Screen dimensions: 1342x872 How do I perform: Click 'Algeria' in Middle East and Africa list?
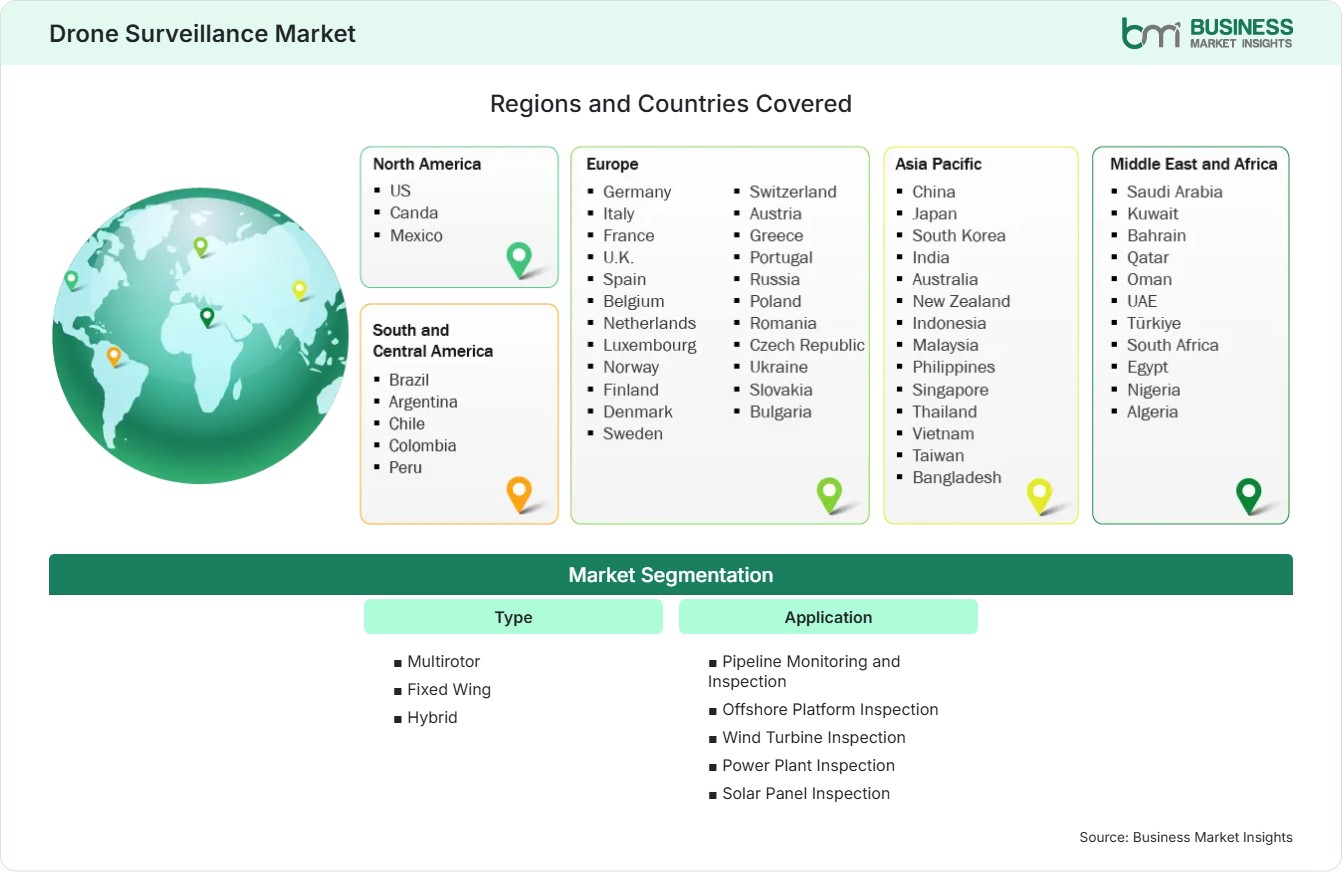click(1153, 412)
